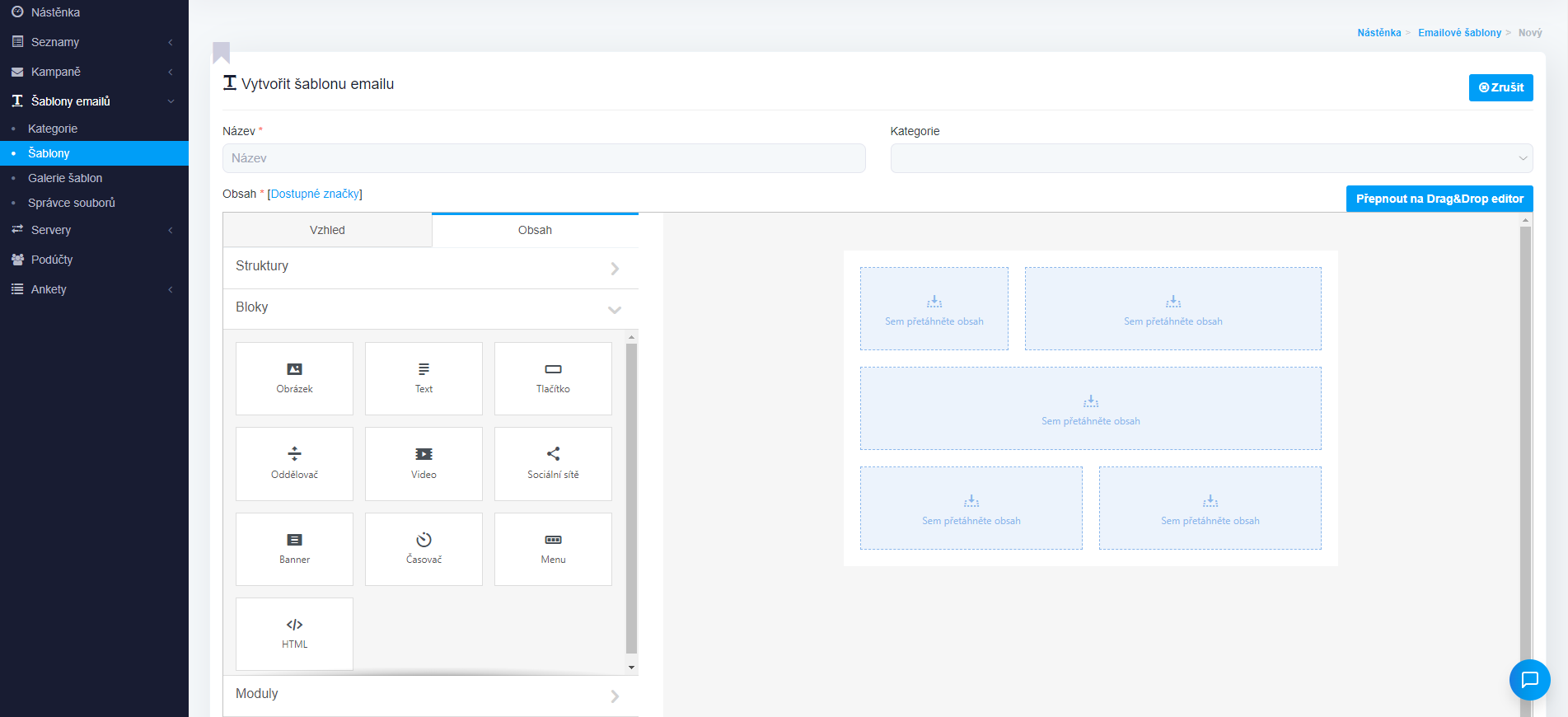The image size is (1568, 717).
Task: Switch to the Obsah tab
Action: [x=535, y=230]
